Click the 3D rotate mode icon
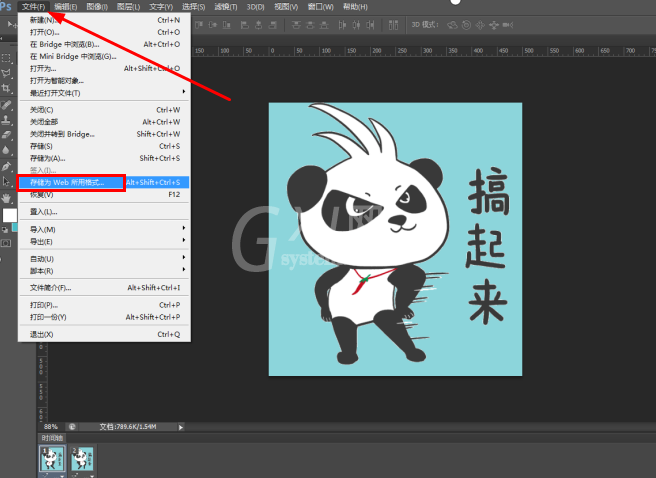Screen dimensions: 656x478 [x=452, y=25]
